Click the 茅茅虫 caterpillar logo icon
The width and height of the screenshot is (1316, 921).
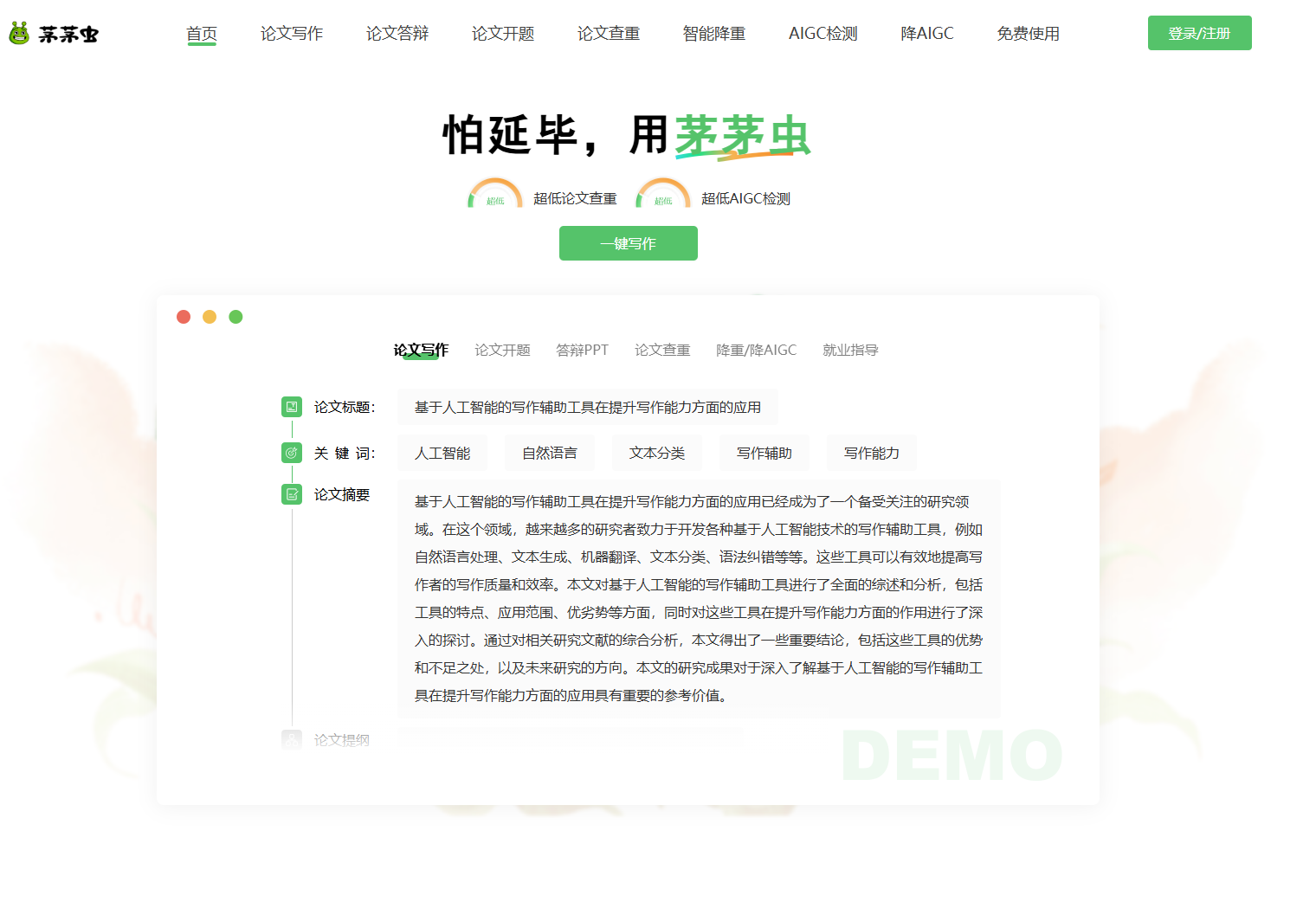point(19,34)
